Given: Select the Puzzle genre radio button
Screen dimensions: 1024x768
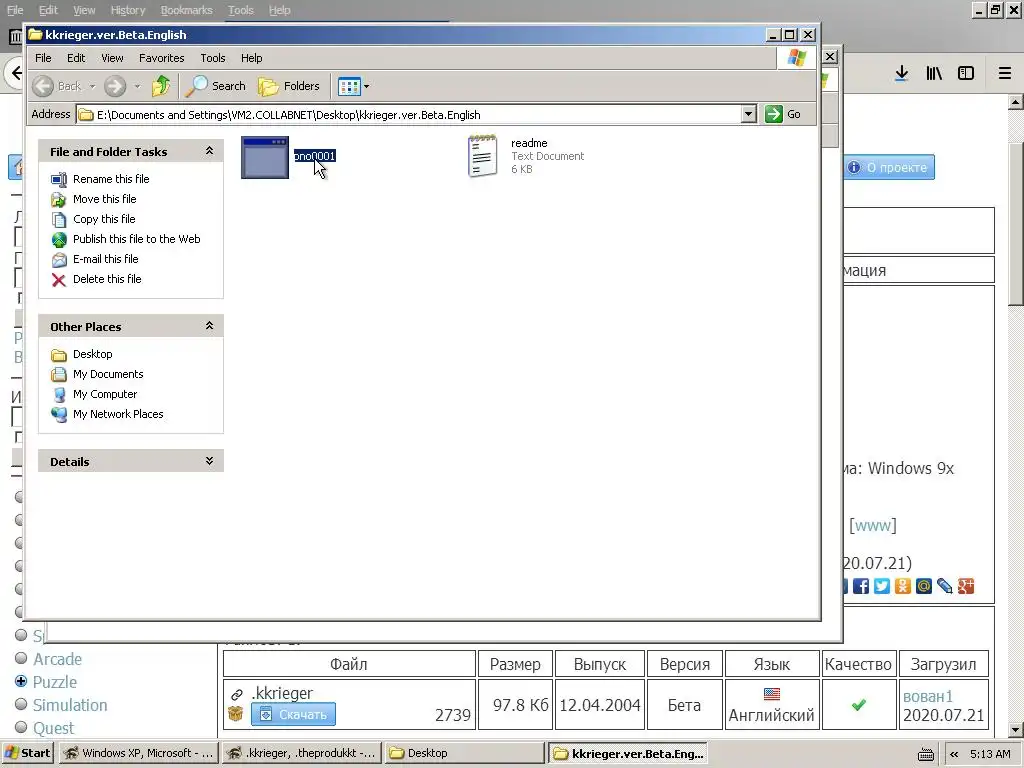Looking at the screenshot, I should (x=21, y=681).
